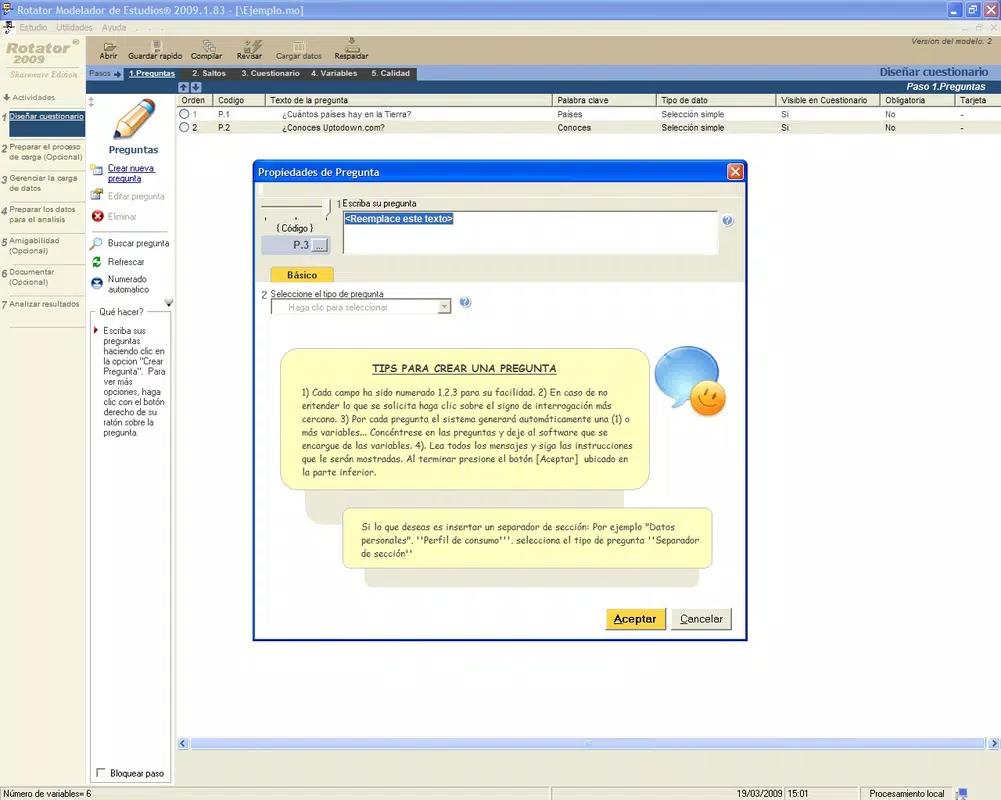Click the row text ¿Cuántos países hay en la Tierra?

(x=347, y=114)
